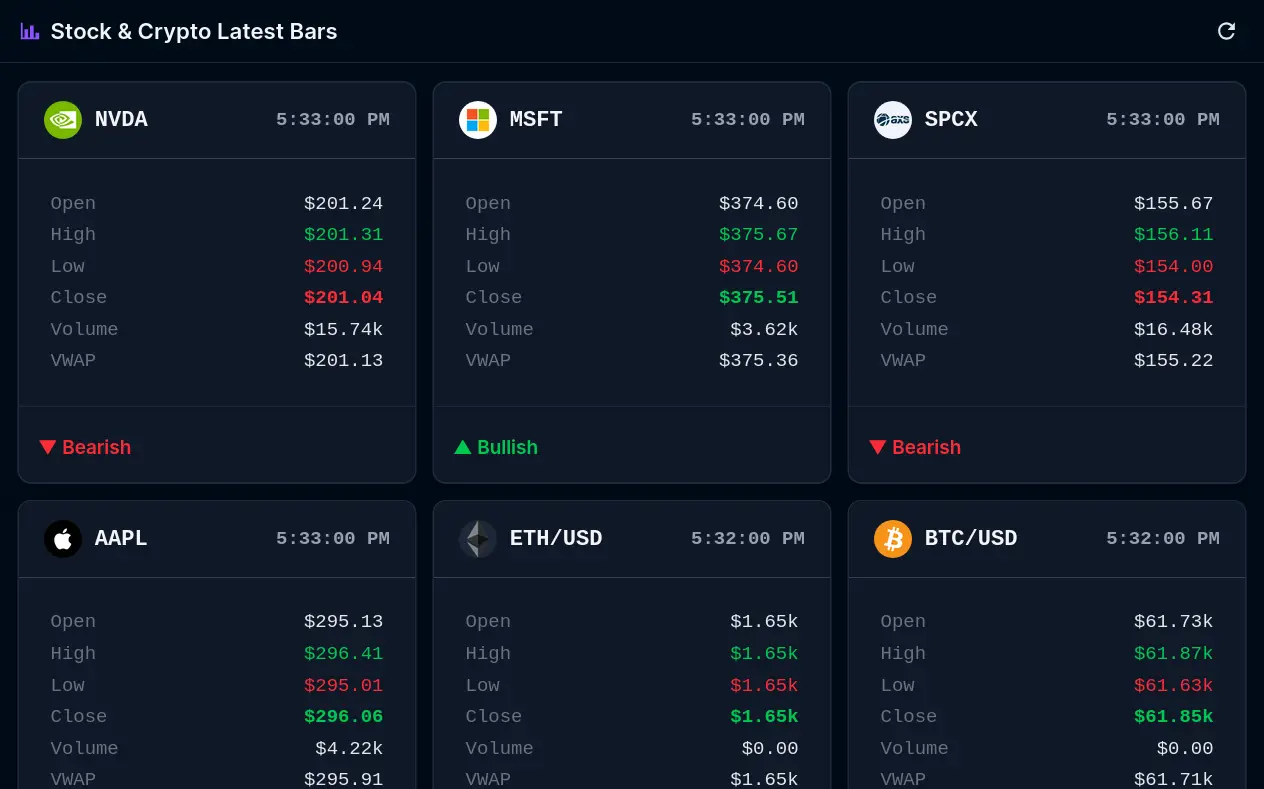
Task: Click AAPL high price $296.41
Action: tap(344, 654)
